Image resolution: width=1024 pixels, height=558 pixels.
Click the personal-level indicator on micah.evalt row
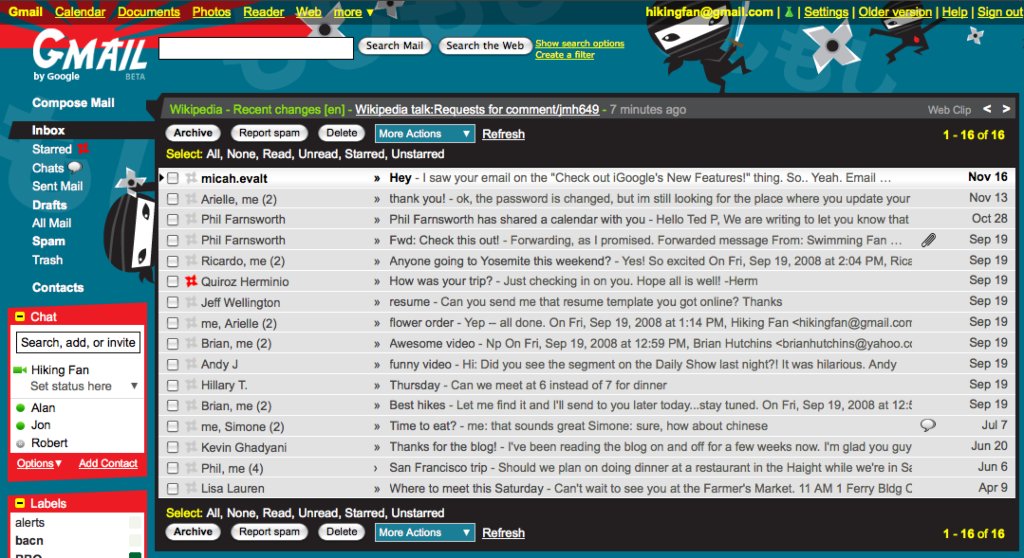pyautogui.click(x=377, y=178)
